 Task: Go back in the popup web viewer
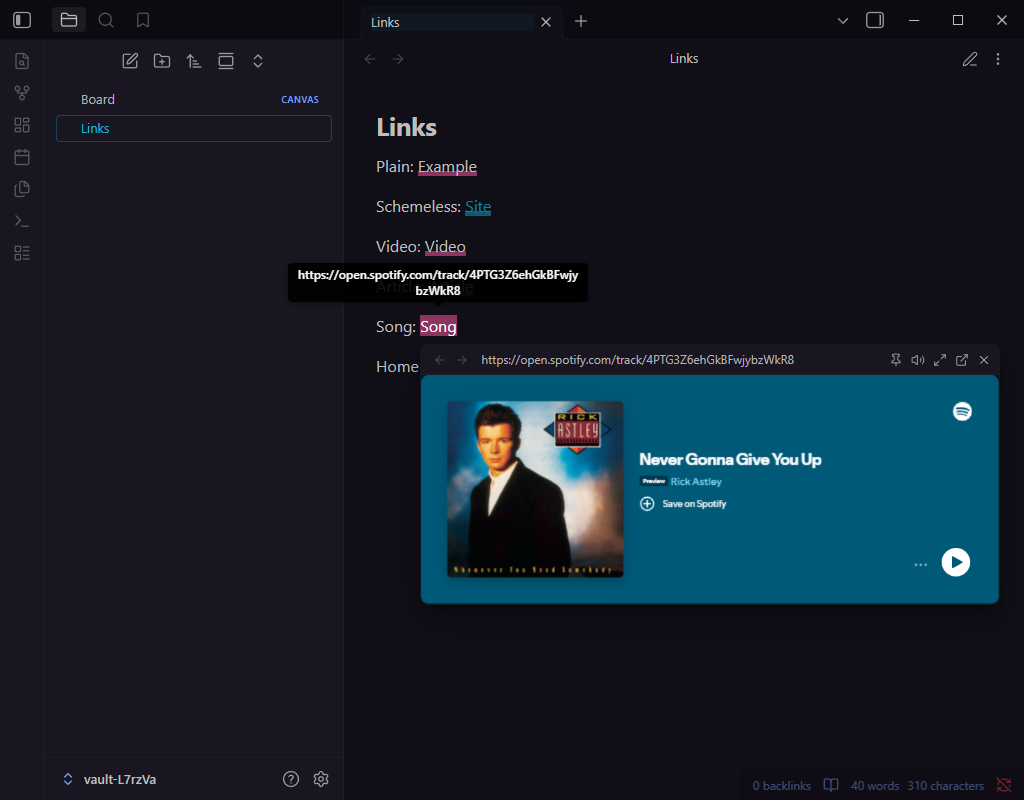click(440, 360)
